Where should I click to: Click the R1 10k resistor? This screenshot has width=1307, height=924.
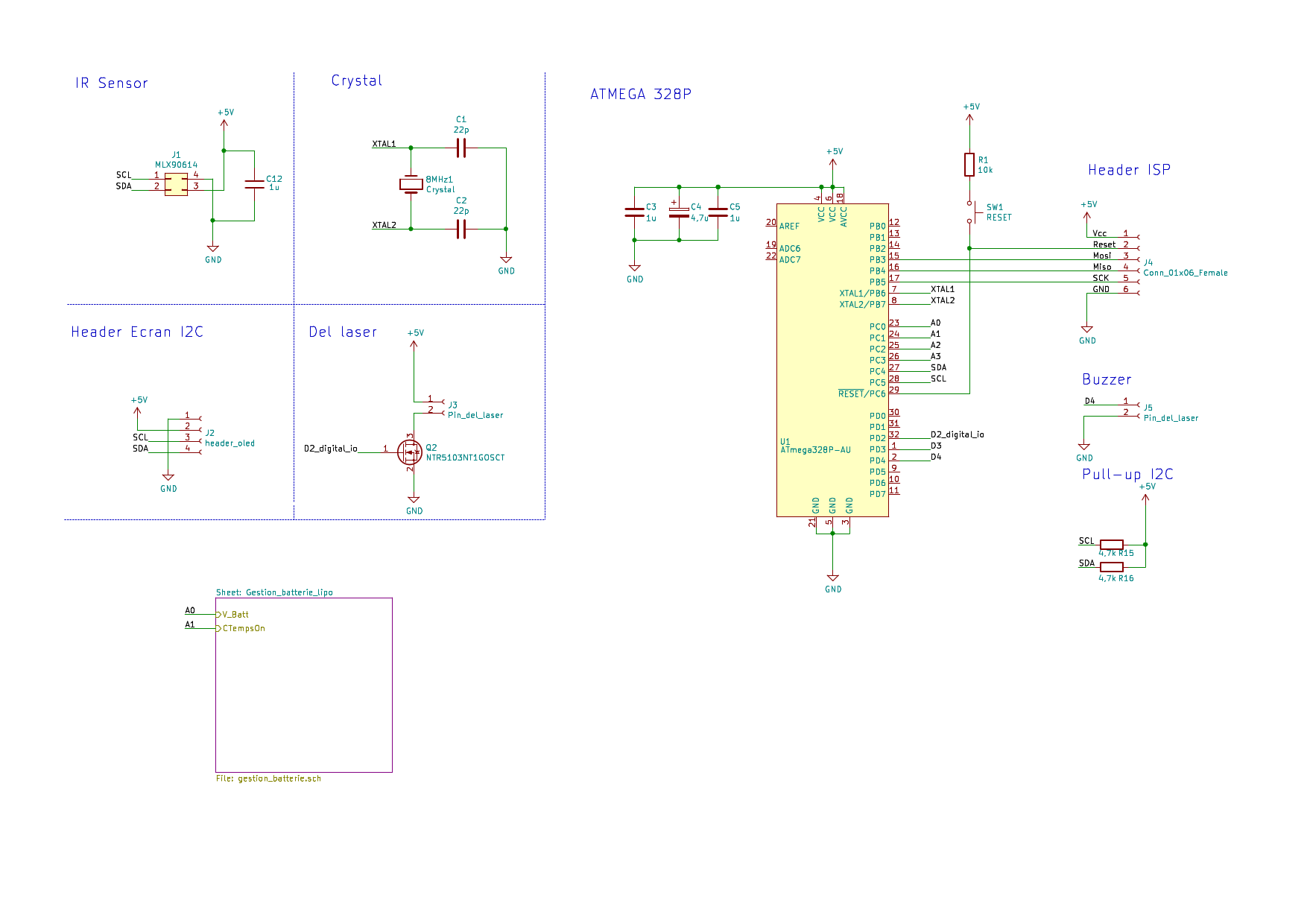point(969,165)
